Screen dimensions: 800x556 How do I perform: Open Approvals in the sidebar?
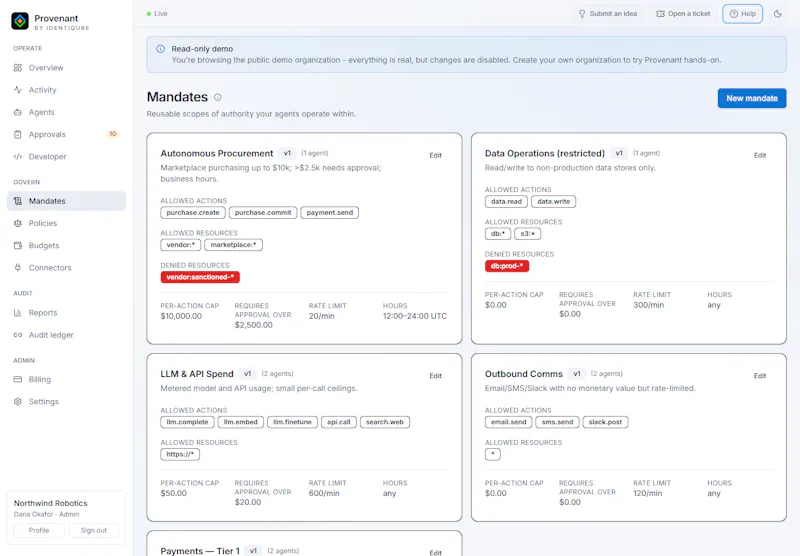click(x=66, y=134)
